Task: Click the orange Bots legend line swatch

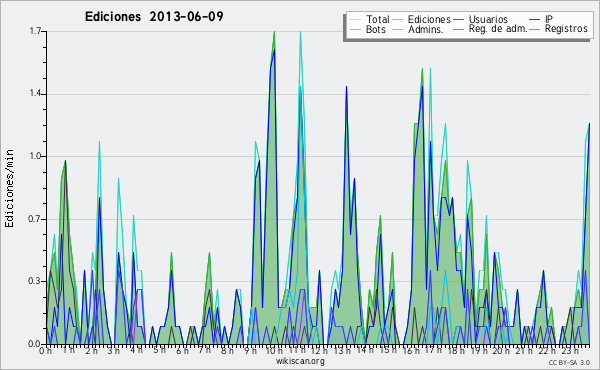Action: click(x=355, y=30)
